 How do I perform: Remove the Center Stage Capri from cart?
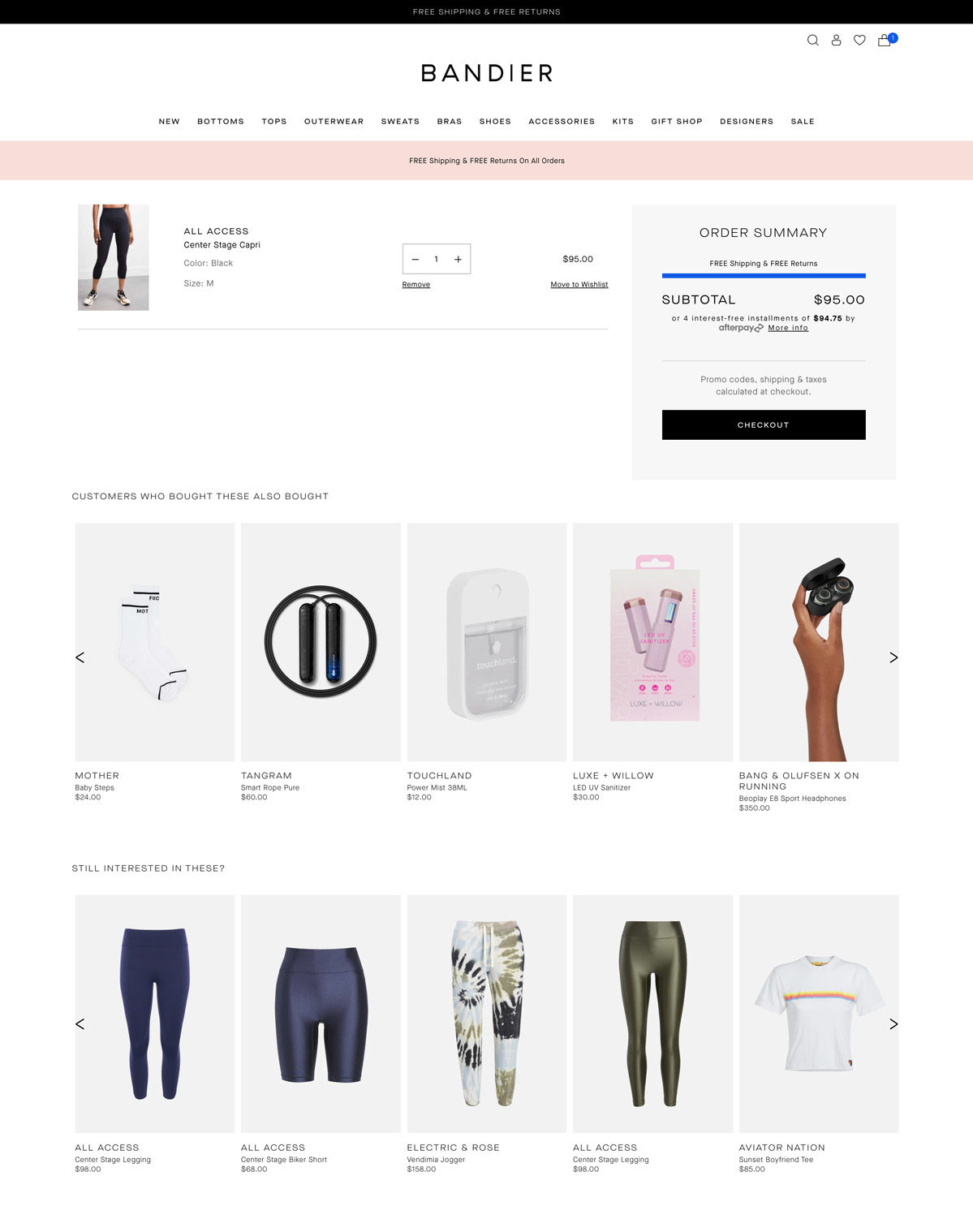click(x=416, y=285)
